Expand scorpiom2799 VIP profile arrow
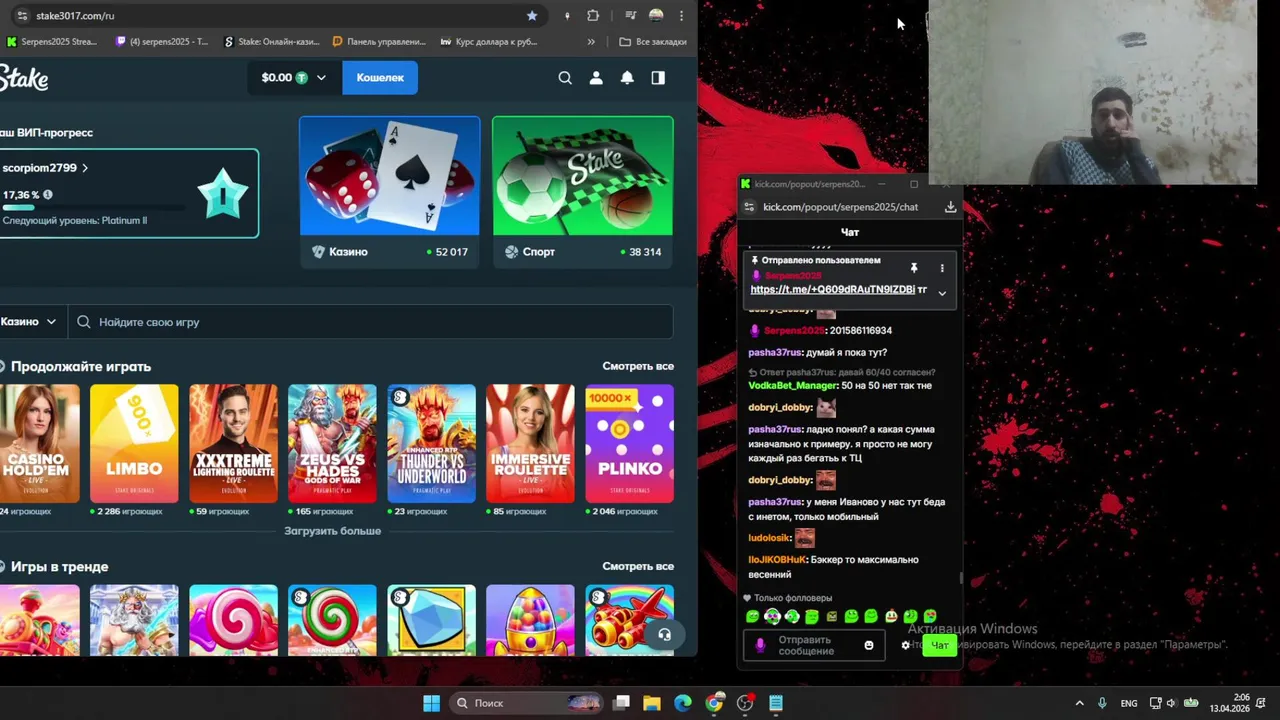Image resolution: width=1280 pixels, height=720 pixels. 85,168
